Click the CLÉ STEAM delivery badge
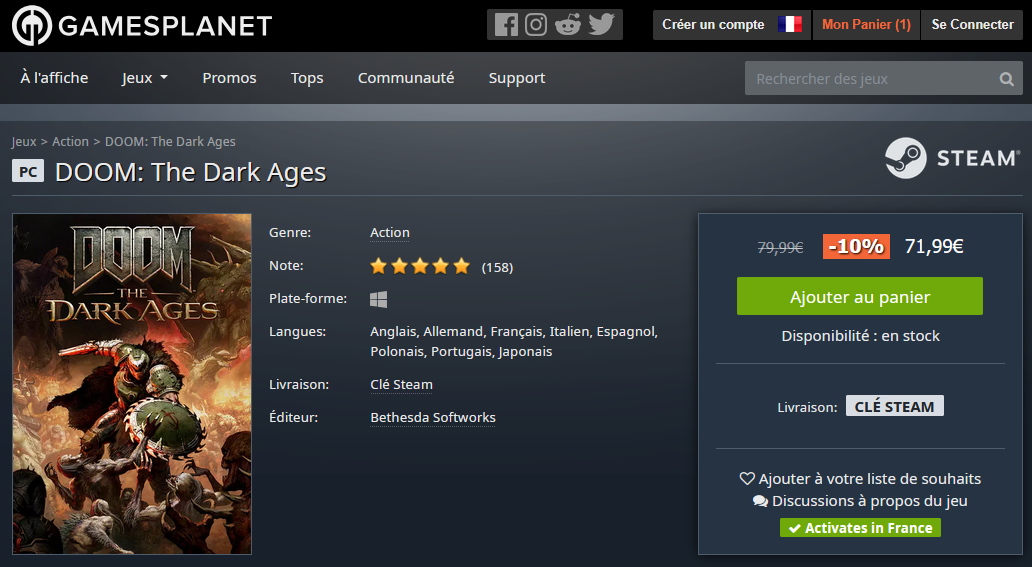The image size is (1032, 567). click(894, 406)
